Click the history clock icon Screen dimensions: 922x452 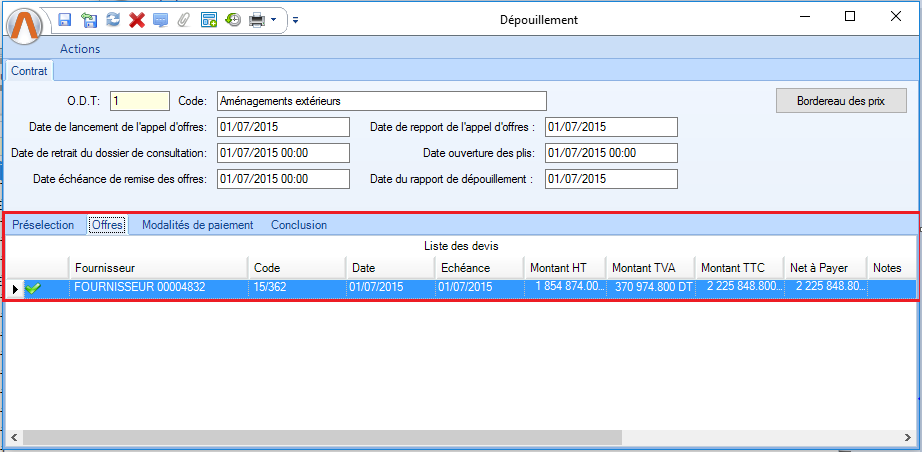(x=233, y=19)
